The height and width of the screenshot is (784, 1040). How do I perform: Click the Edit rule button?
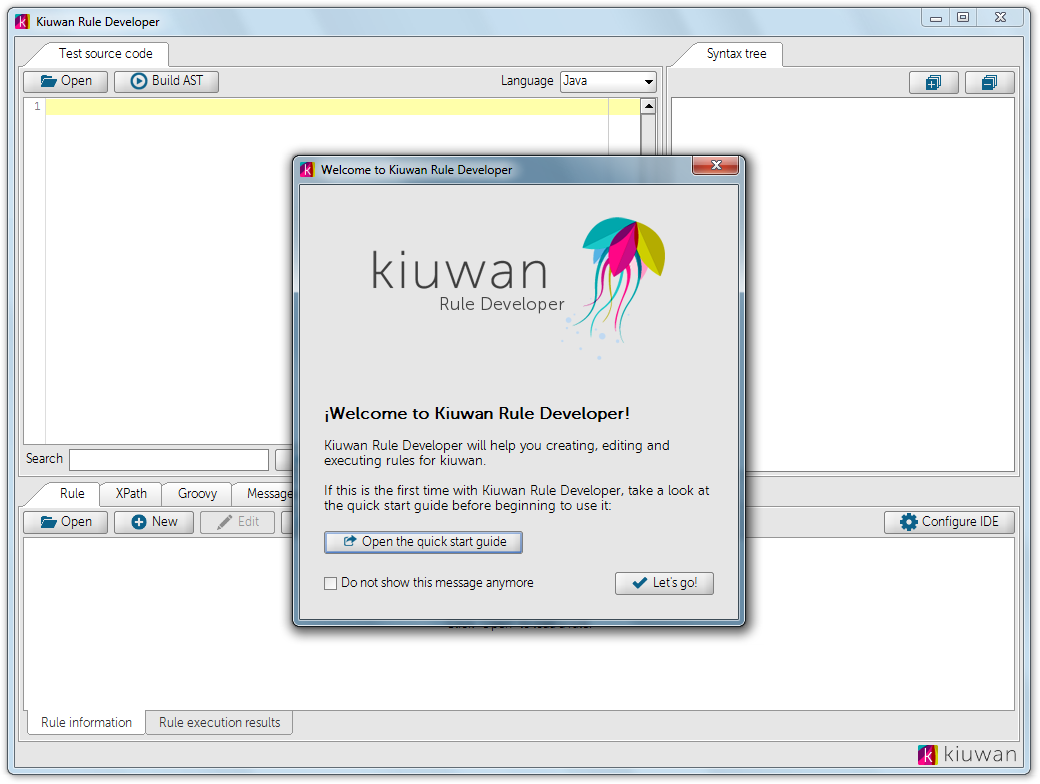(237, 522)
